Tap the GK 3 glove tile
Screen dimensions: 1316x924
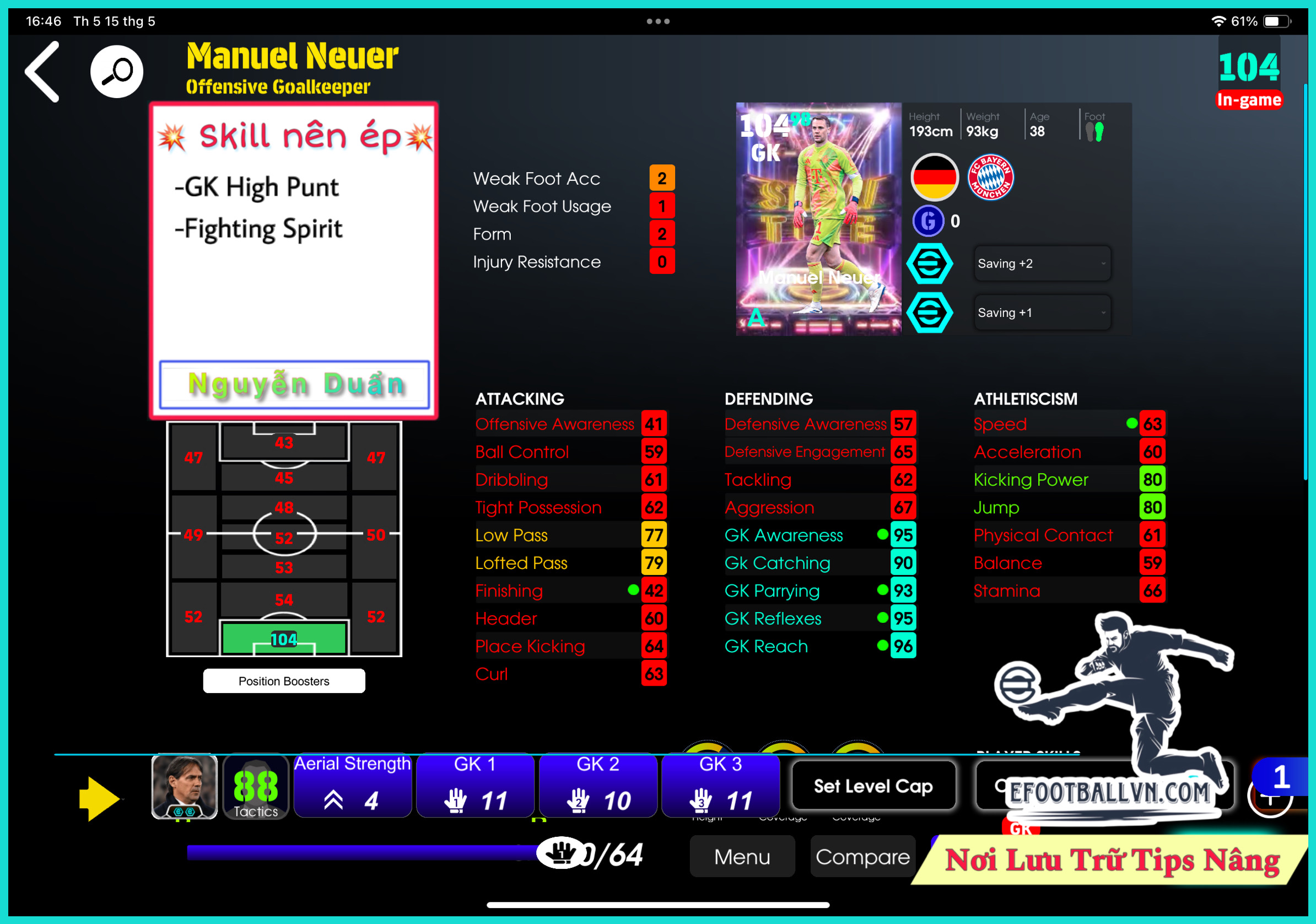tap(720, 785)
